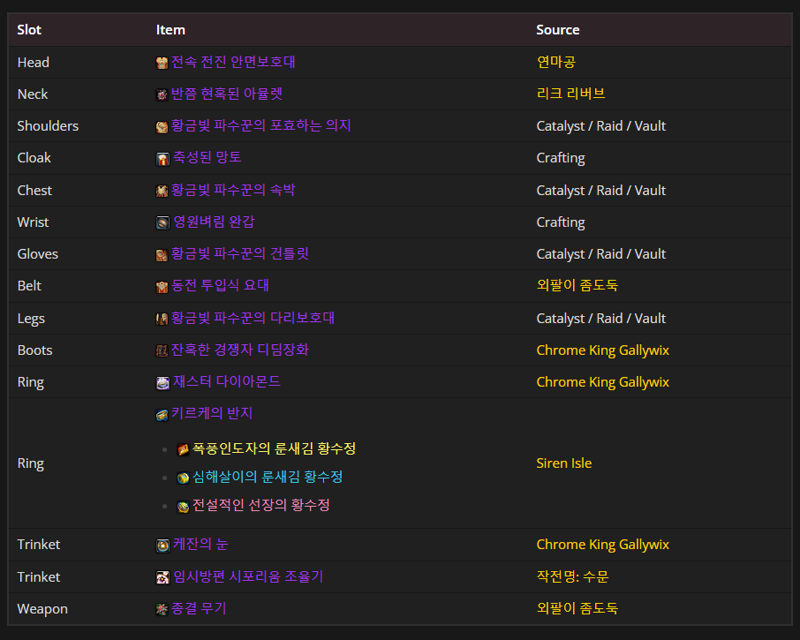Open the 임시방편 시포리움 조율기 link

pyautogui.click(x=248, y=576)
